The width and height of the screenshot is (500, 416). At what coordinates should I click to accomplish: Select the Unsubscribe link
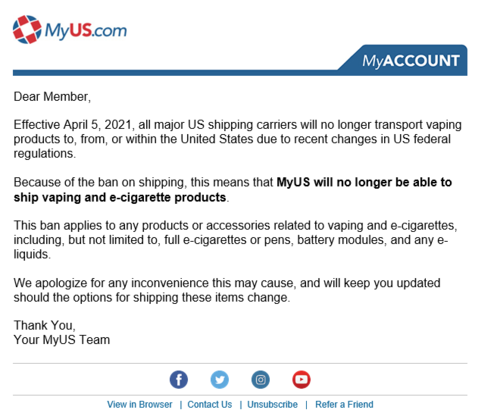[x=272, y=404]
